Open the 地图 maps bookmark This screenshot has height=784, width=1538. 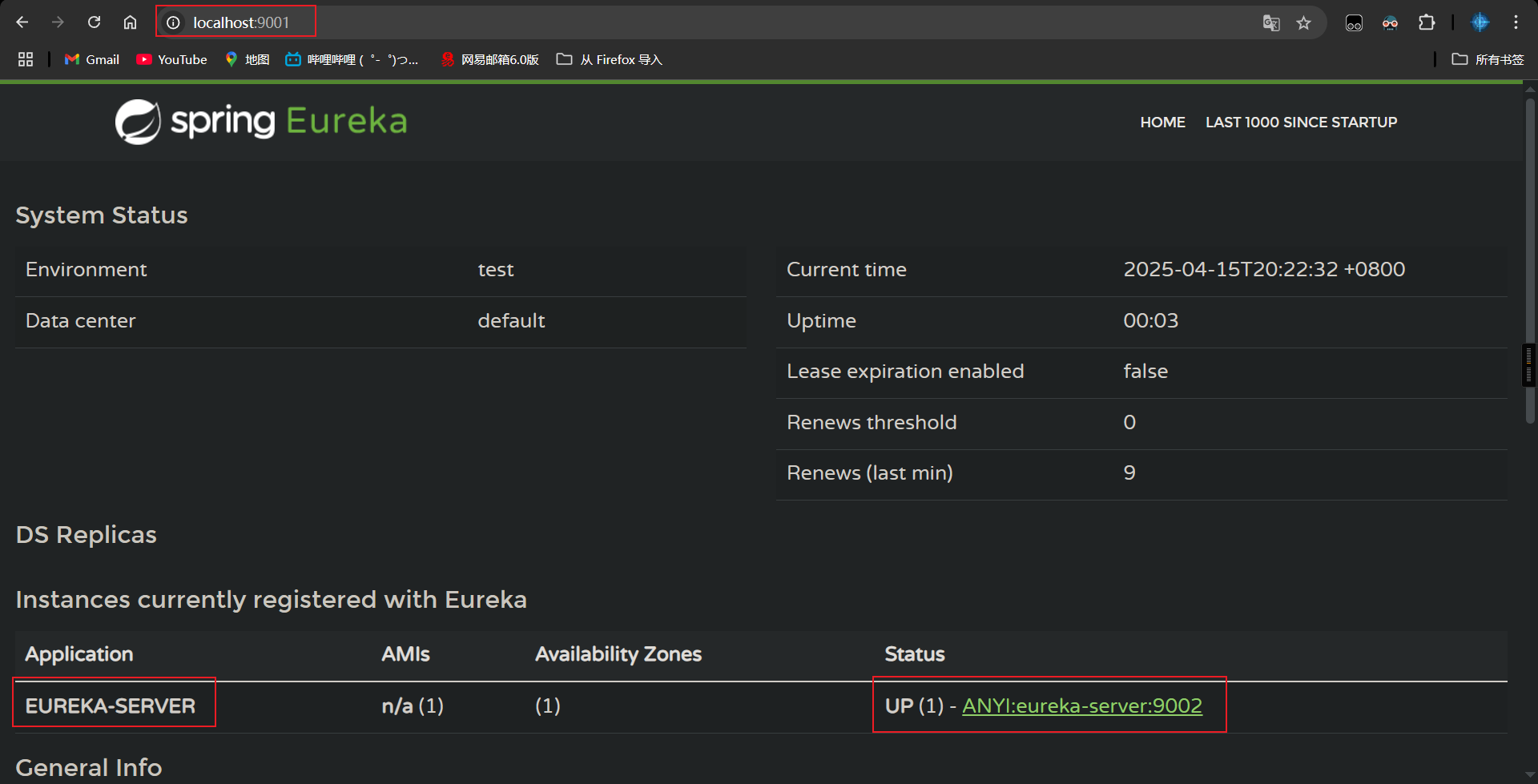click(x=247, y=59)
